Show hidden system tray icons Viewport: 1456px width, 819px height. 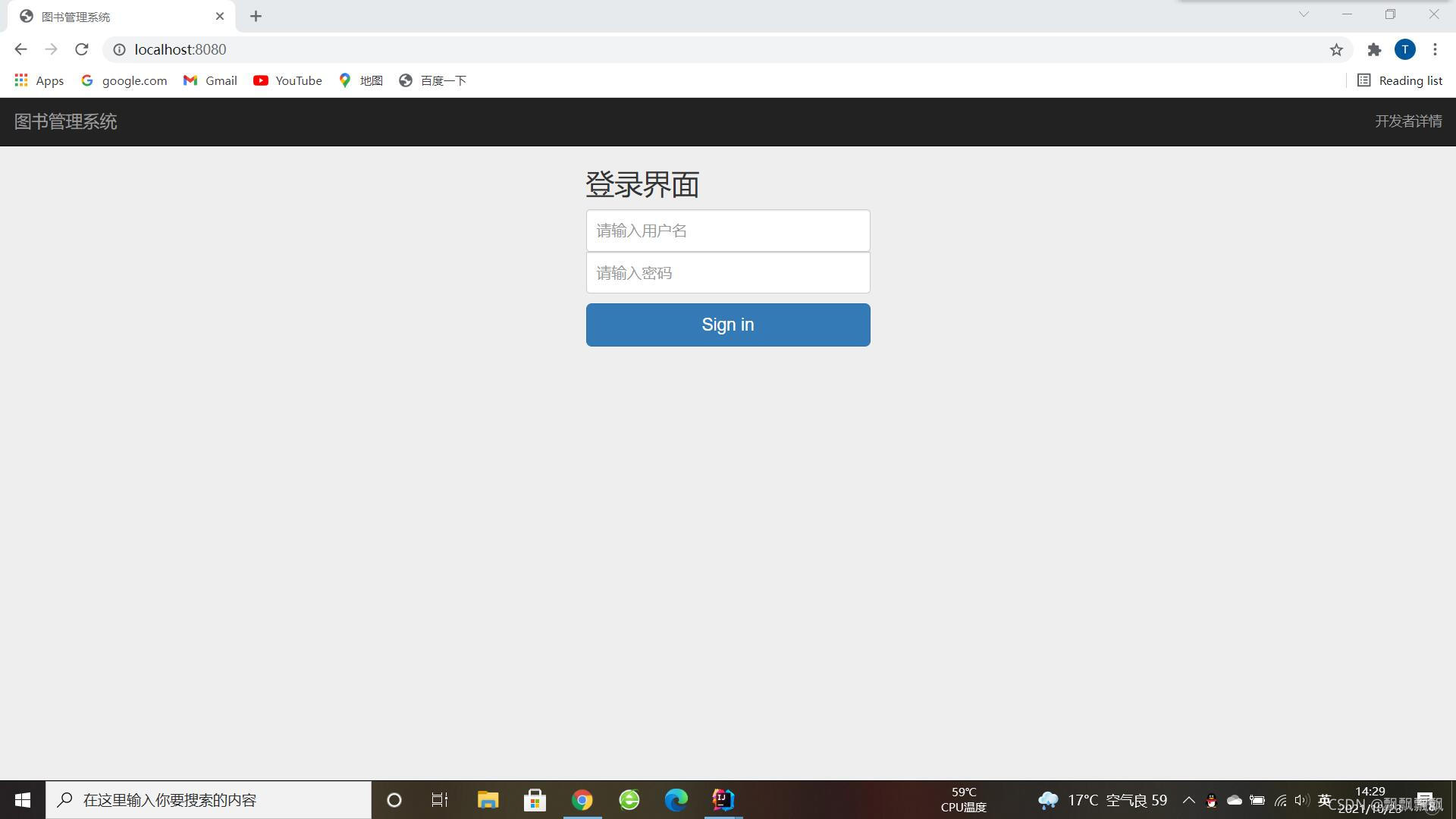(1188, 800)
